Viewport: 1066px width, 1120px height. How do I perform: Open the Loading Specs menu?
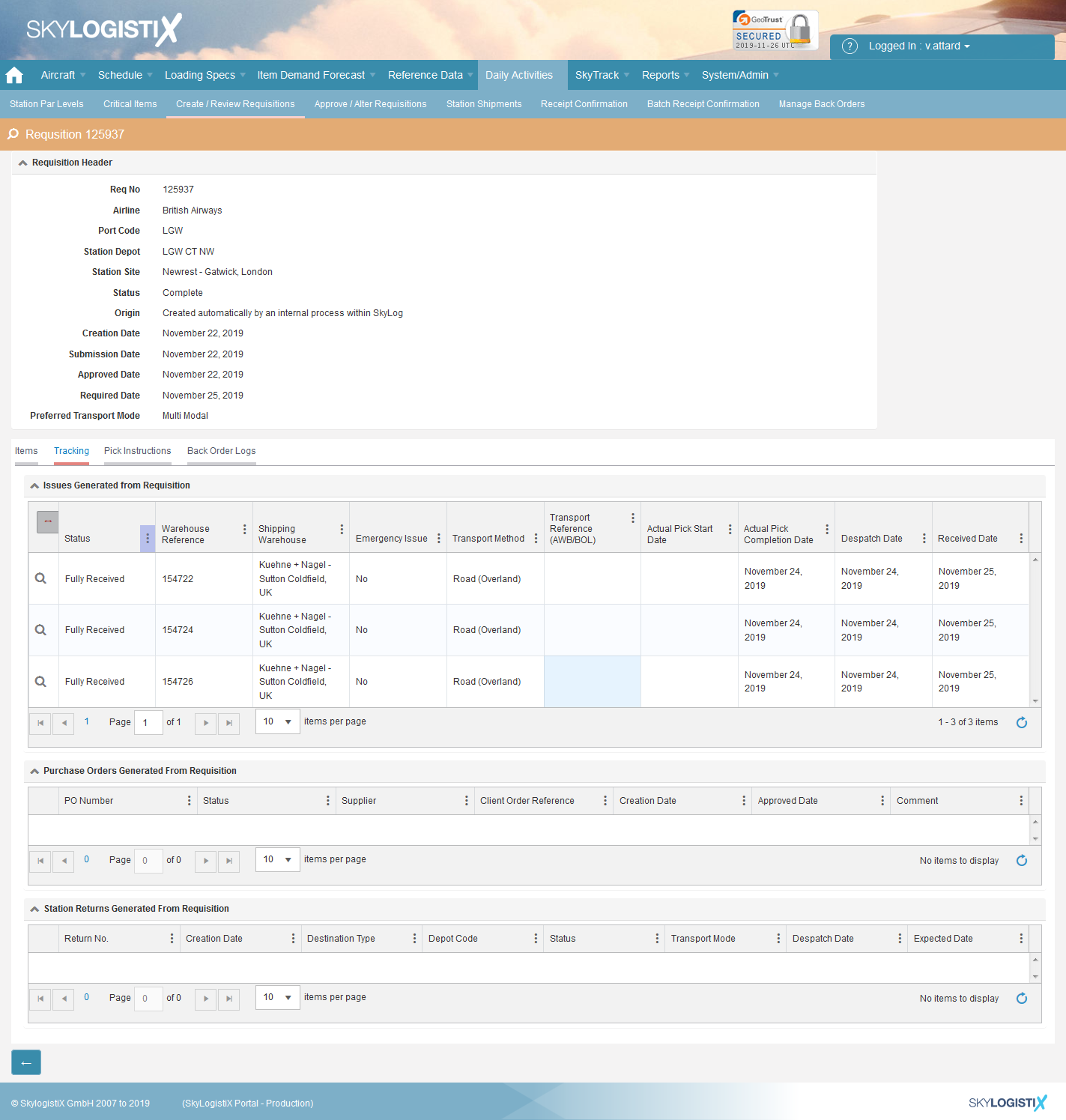[x=205, y=75]
